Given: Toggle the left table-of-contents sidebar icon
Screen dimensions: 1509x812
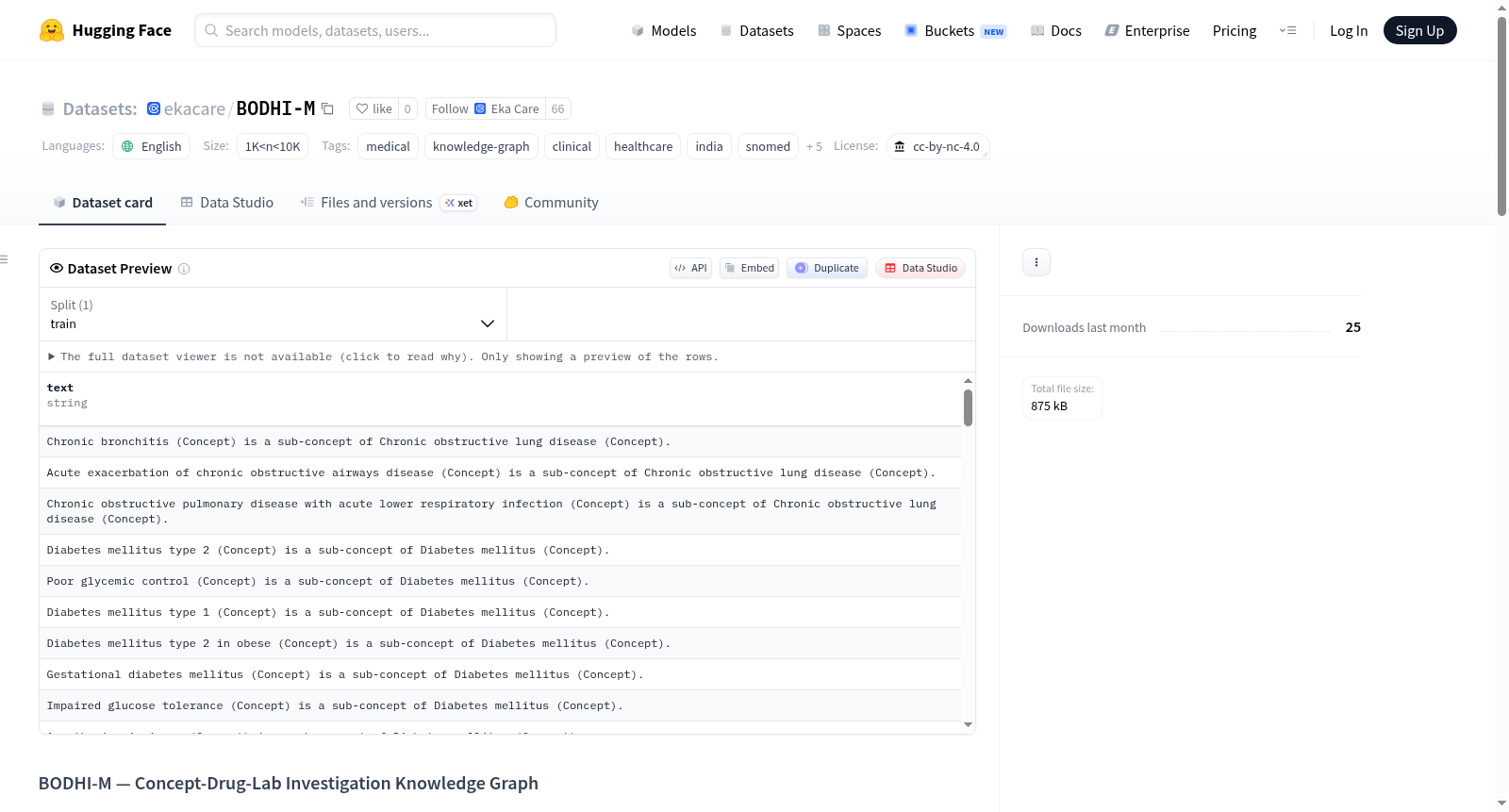Looking at the screenshot, I should (5, 259).
